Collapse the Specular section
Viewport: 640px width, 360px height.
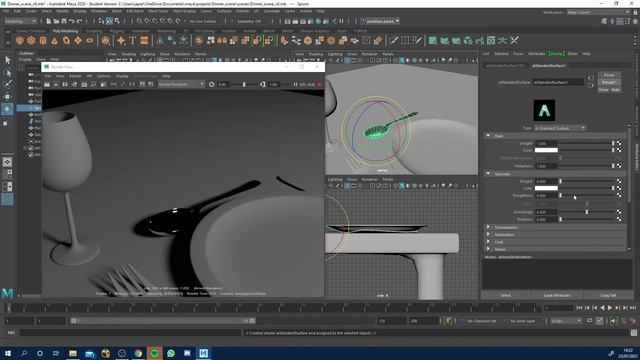click(x=488, y=174)
